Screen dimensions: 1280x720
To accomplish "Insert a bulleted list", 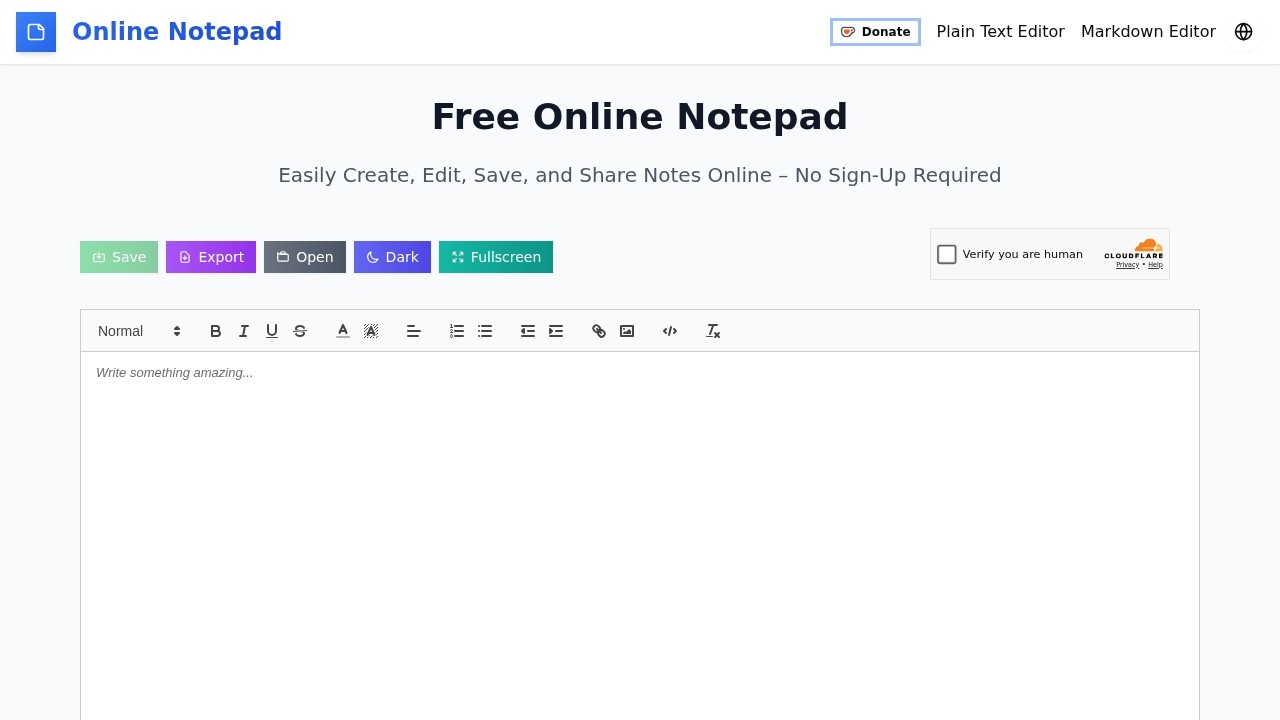I will pos(485,331).
